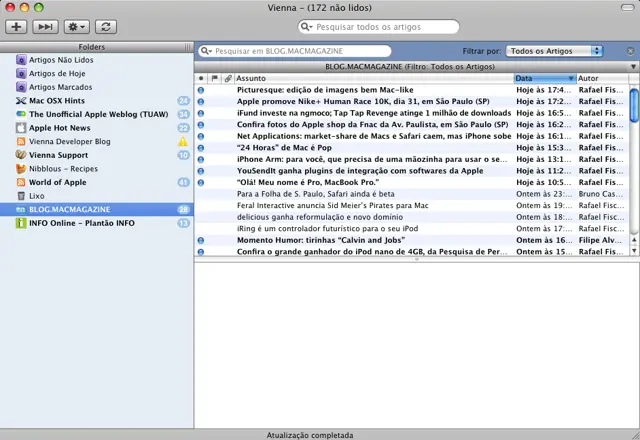Select the World of Apple feed
Viewport: 640px width, 440px height.
point(97,182)
